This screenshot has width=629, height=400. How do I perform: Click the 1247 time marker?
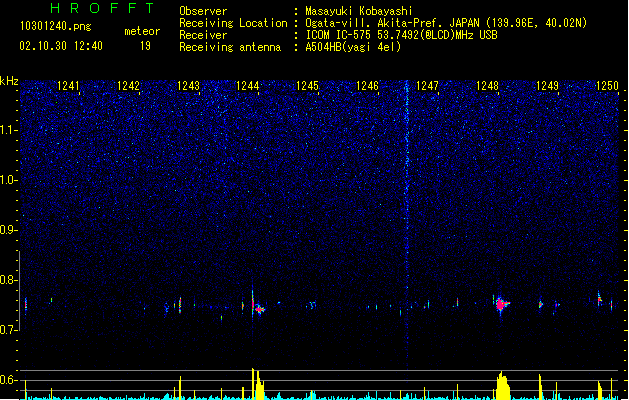[x=427, y=86]
